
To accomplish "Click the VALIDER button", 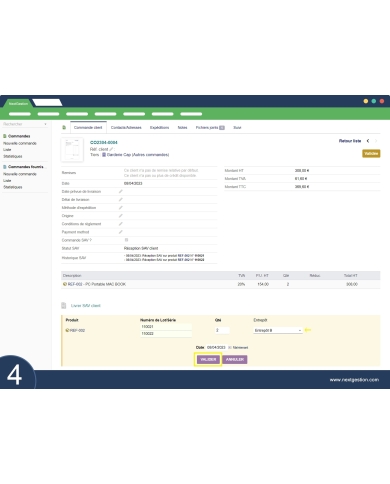I will pyautogui.click(x=208, y=359).
